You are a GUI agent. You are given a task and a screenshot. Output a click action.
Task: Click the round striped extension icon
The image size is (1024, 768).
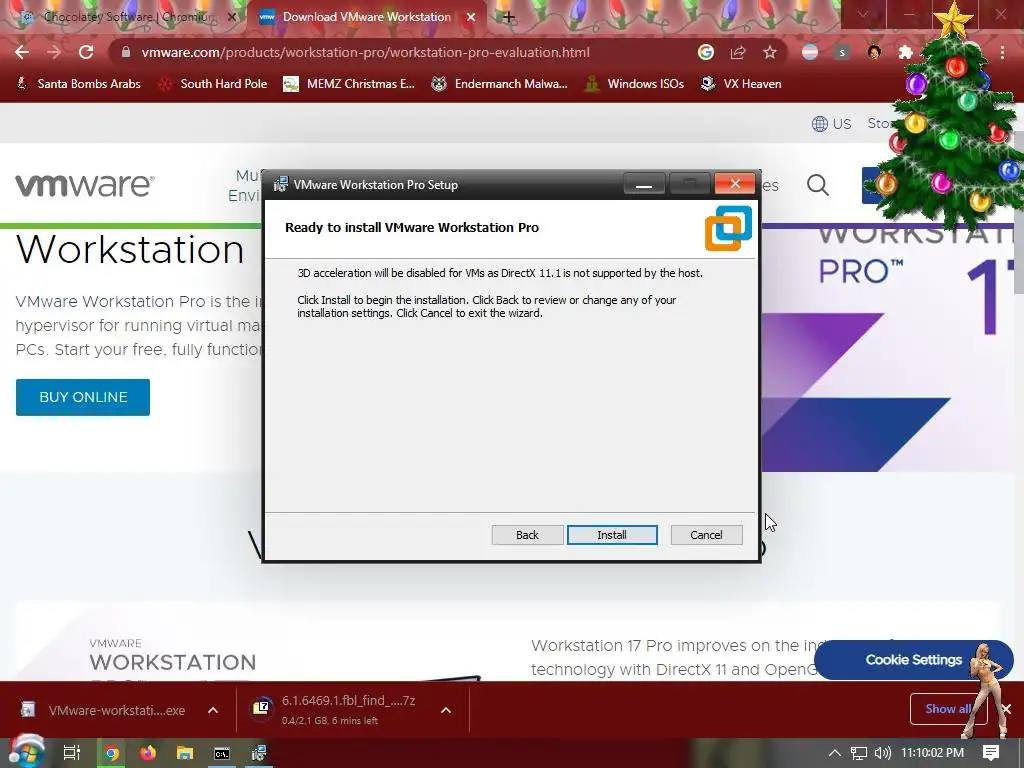click(x=810, y=52)
